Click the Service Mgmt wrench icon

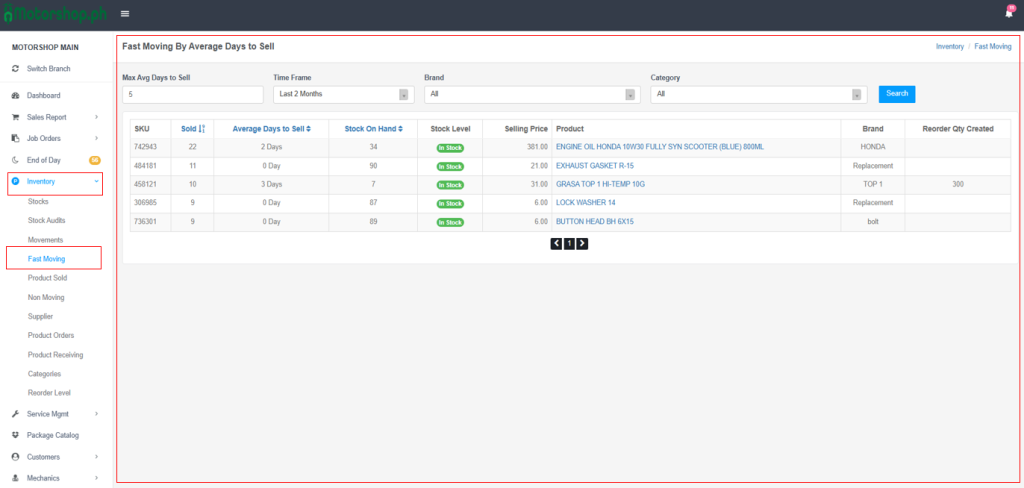pyautogui.click(x=15, y=414)
